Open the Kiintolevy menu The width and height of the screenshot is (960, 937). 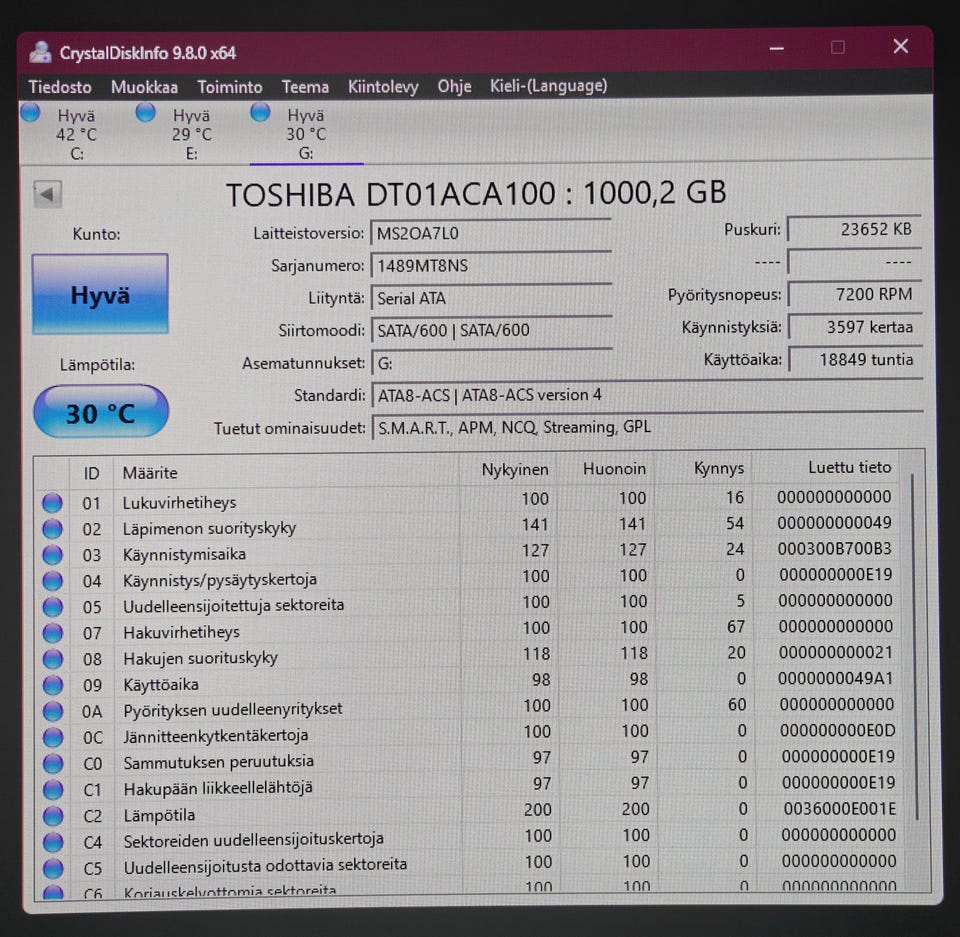(x=383, y=87)
